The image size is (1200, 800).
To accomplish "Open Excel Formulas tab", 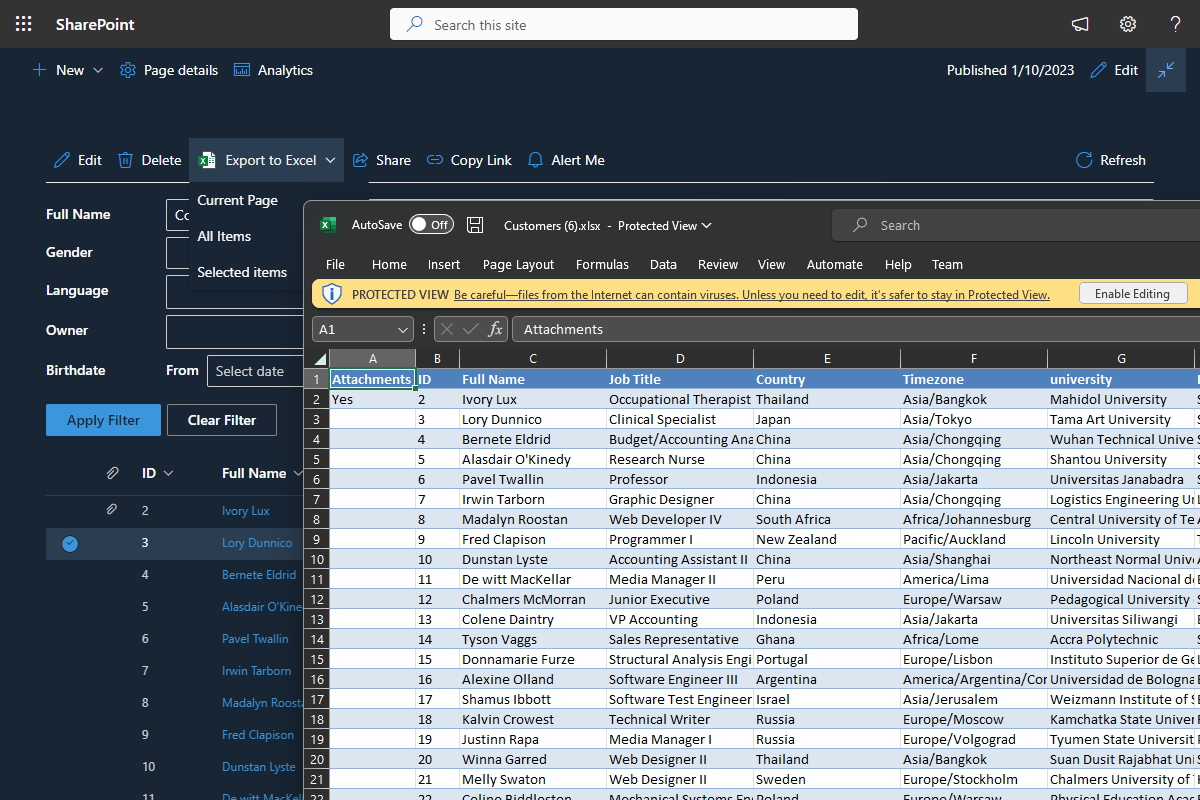I will coord(602,265).
